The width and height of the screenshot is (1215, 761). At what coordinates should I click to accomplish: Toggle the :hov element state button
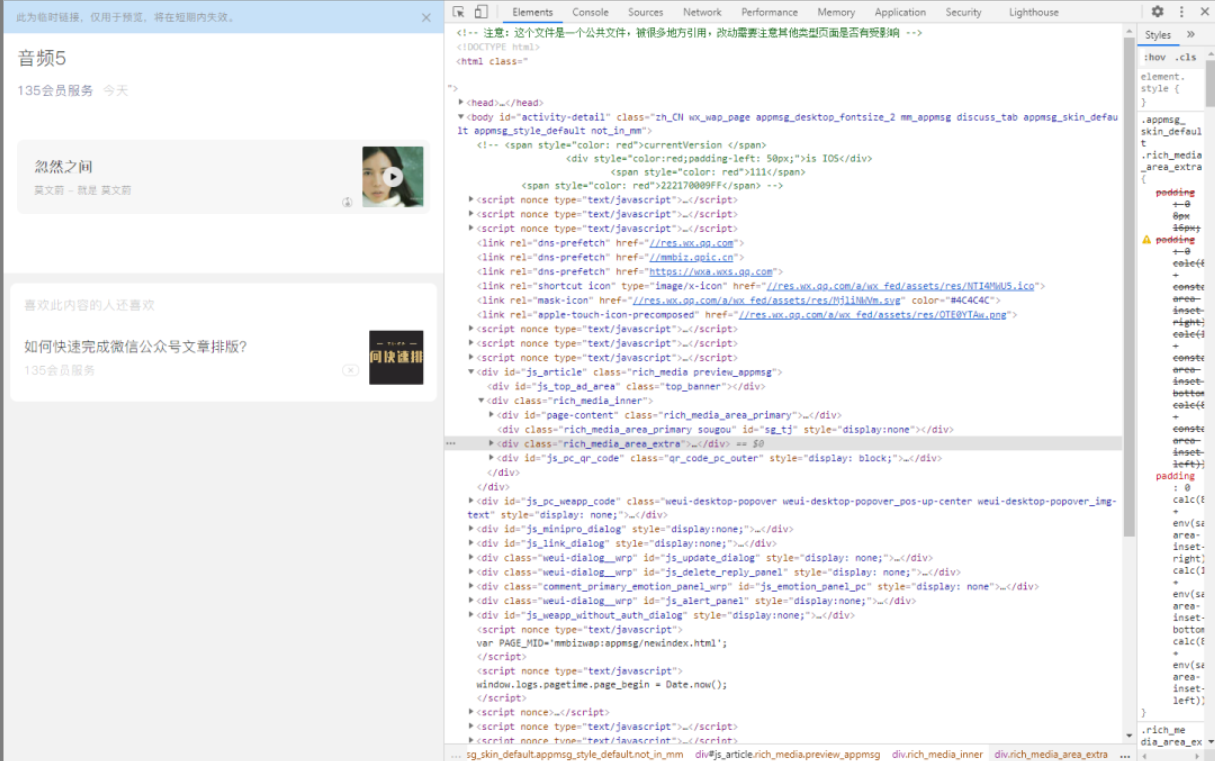pos(1155,57)
